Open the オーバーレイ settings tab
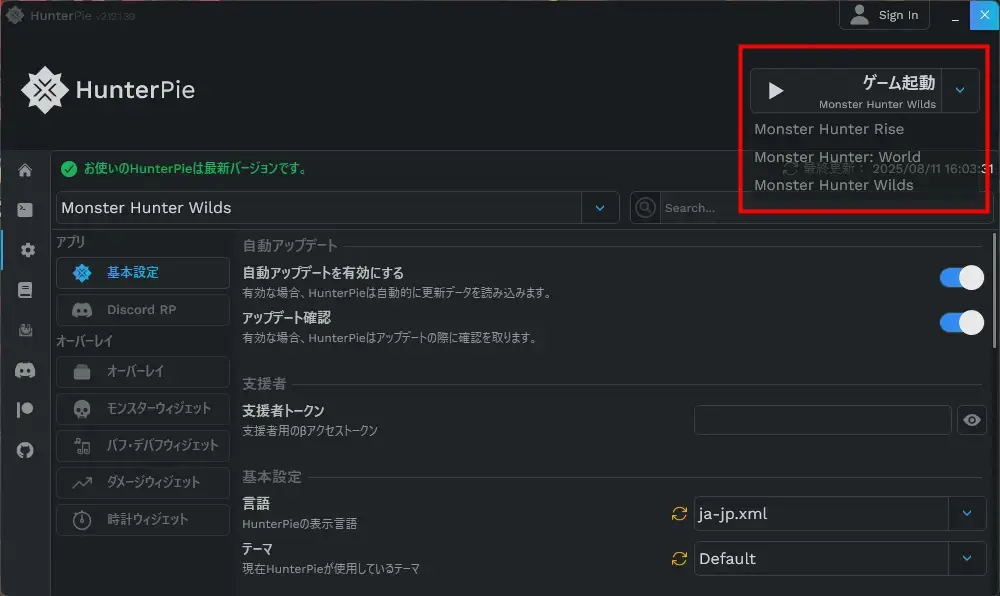This screenshot has height=596, width=1000. pyautogui.click(x=143, y=372)
